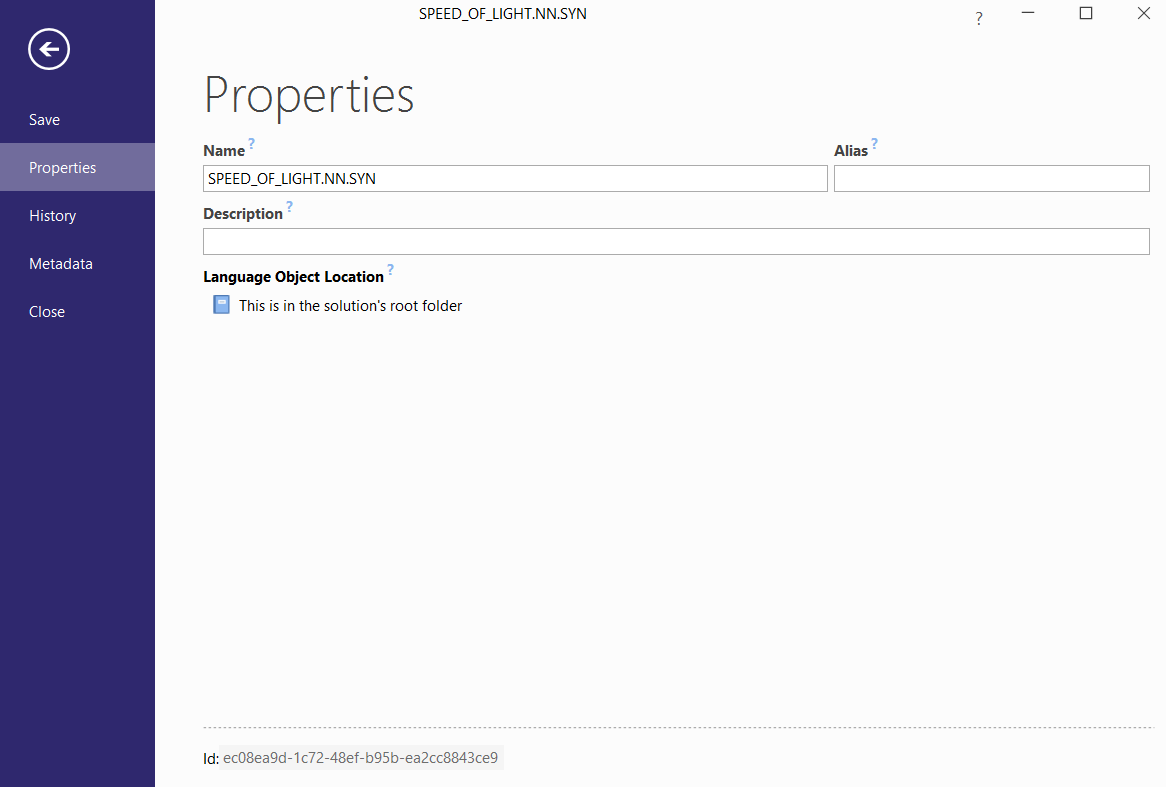
Task: Maximize the application window
Action: (1086, 13)
